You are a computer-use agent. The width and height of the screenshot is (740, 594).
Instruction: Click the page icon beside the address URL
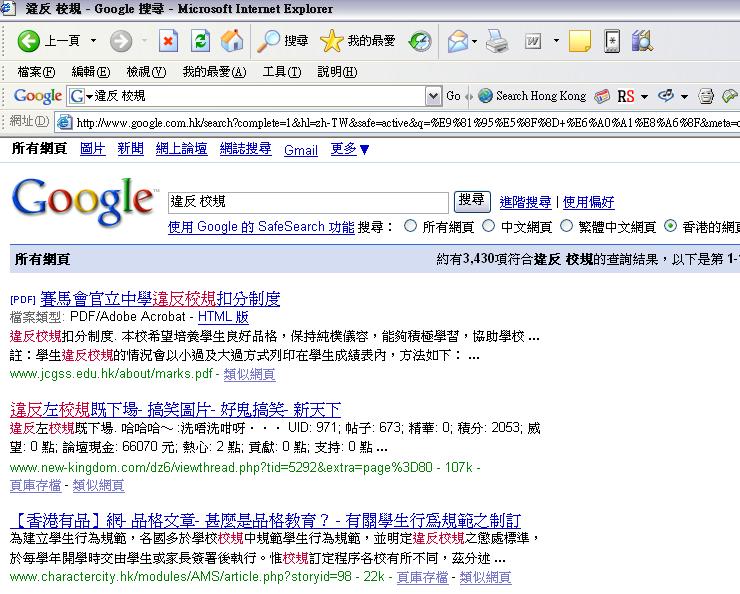[x=65, y=123]
